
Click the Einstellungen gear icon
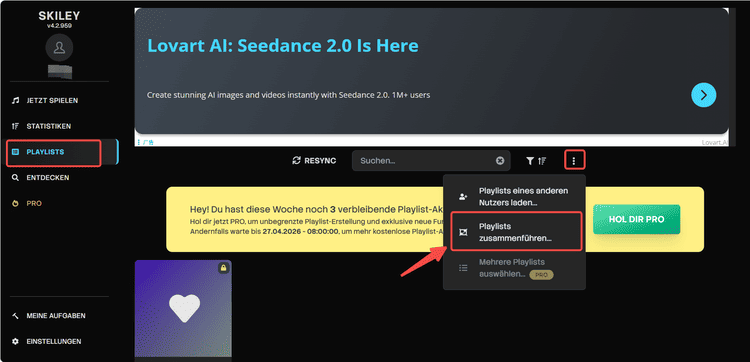point(16,341)
